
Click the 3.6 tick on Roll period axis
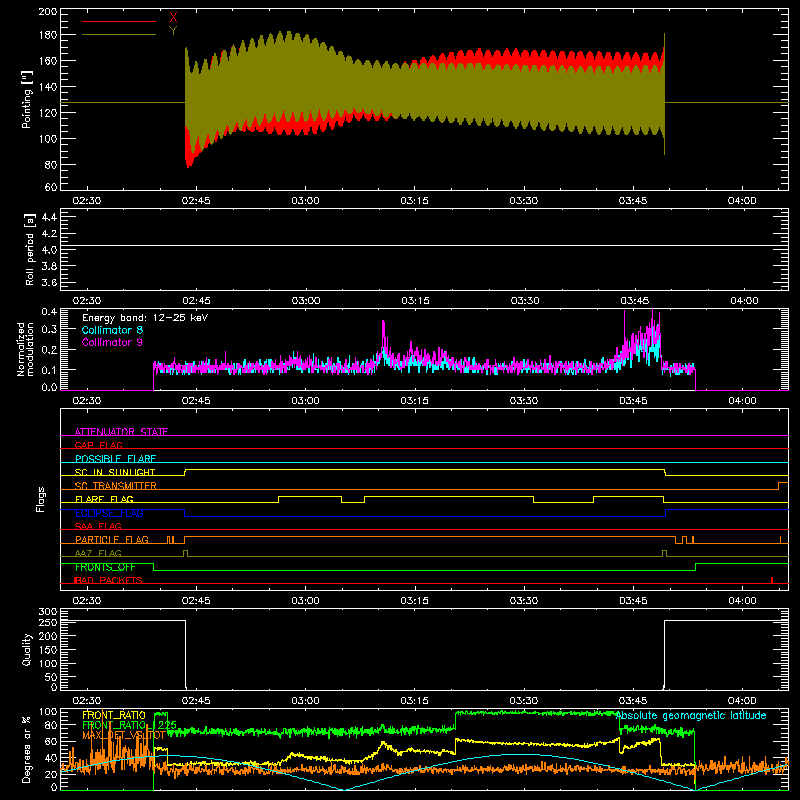[49, 283]
